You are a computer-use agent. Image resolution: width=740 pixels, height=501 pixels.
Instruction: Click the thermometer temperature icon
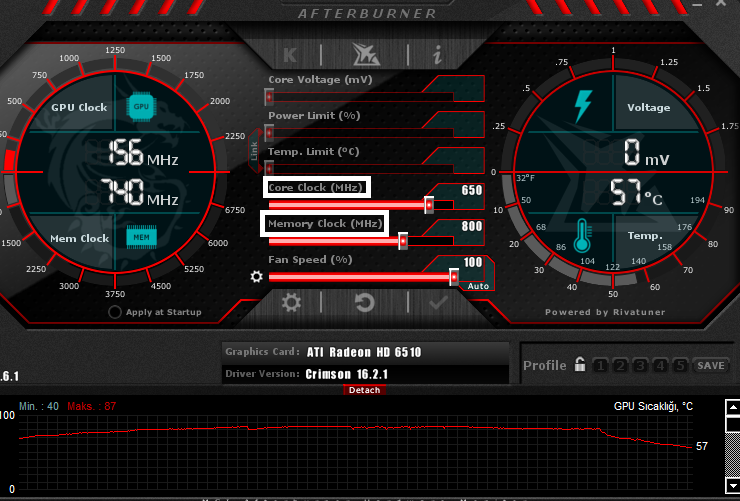pos(582,236)
